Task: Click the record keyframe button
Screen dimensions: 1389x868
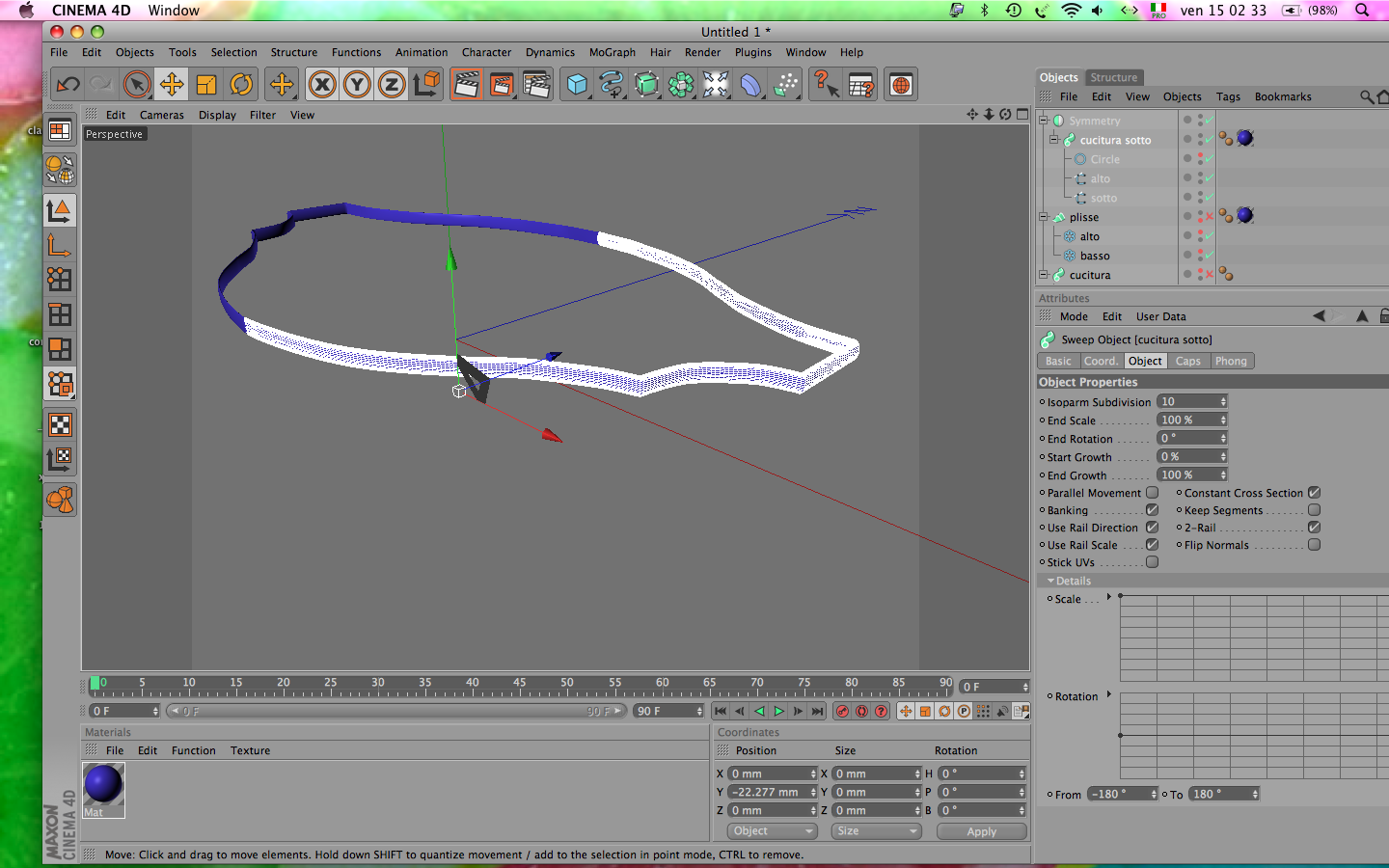Action: tap(842, 711)
